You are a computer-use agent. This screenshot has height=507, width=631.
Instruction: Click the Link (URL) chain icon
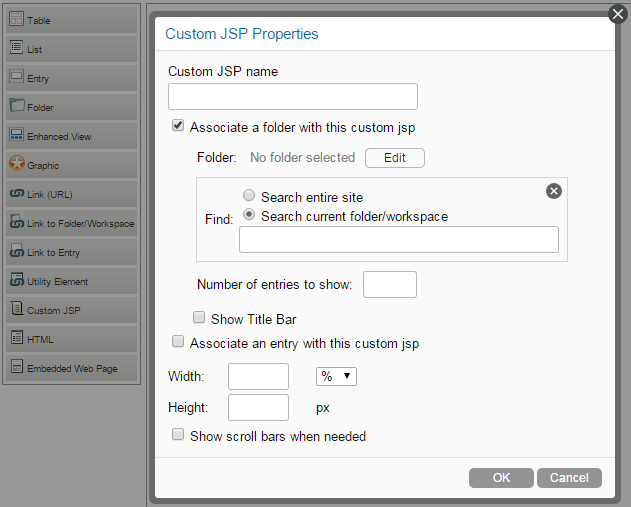click(16, 193)
